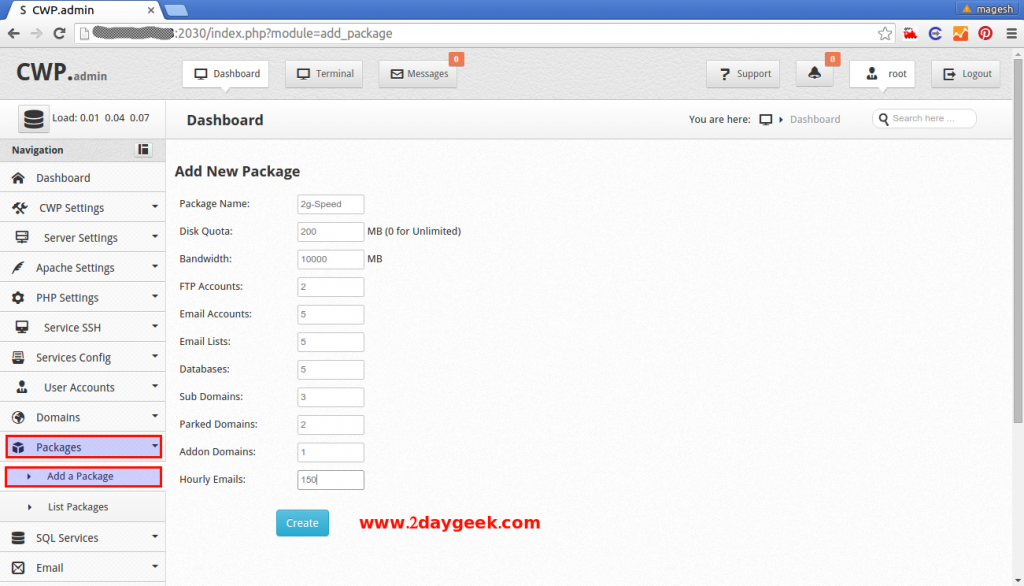Bookmark the page with the star icon
This screenshot has height=586, width=1024.
[x=884, y=32]
